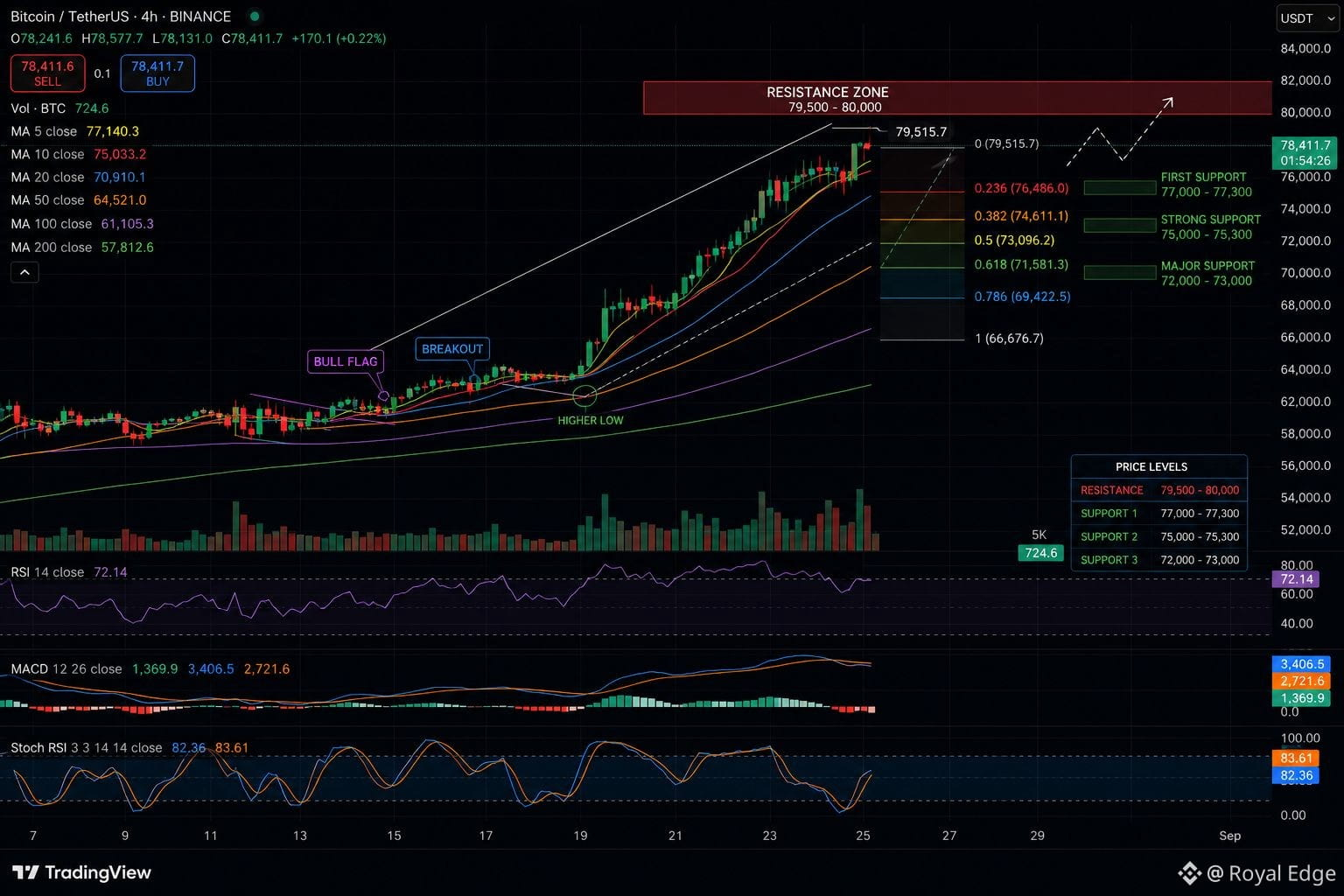Click the 19 date label on the time axis
The width and height of the screenshot is (1344, 896).
(580, 836)
